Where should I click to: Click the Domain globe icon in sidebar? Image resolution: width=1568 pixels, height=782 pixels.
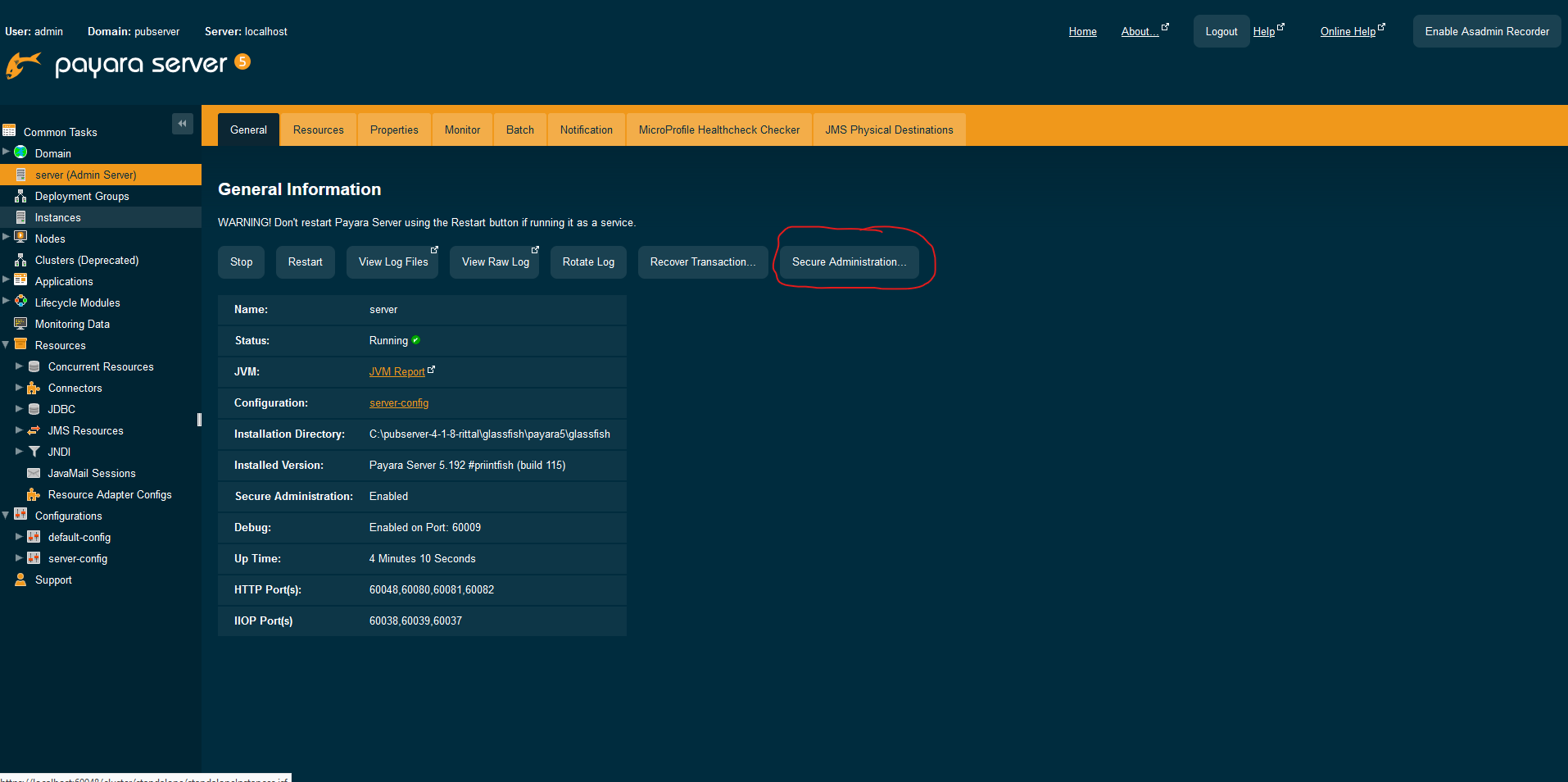click(21, 152)
